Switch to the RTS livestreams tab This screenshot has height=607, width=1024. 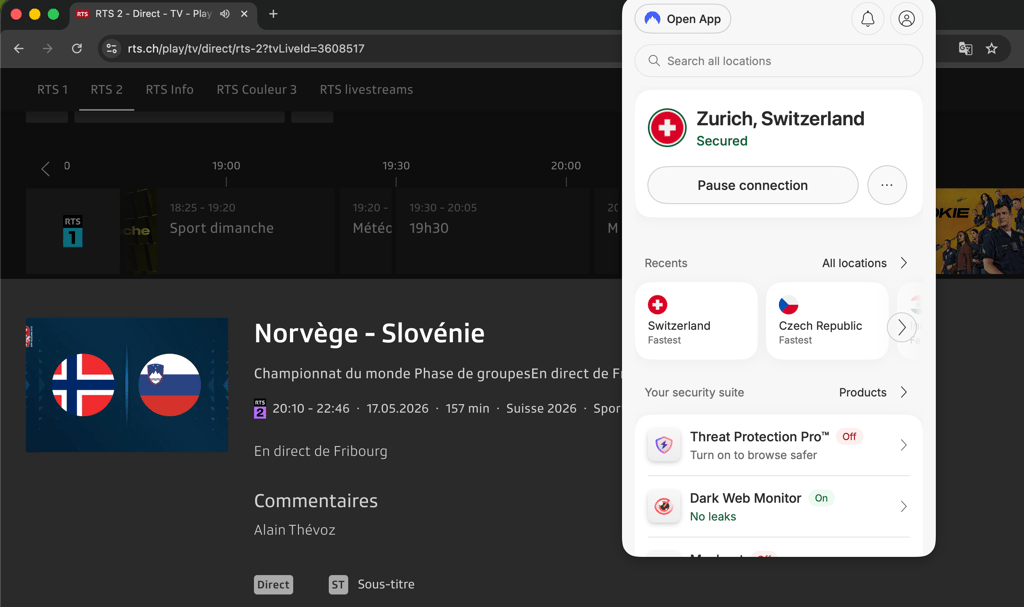point(366,90)
